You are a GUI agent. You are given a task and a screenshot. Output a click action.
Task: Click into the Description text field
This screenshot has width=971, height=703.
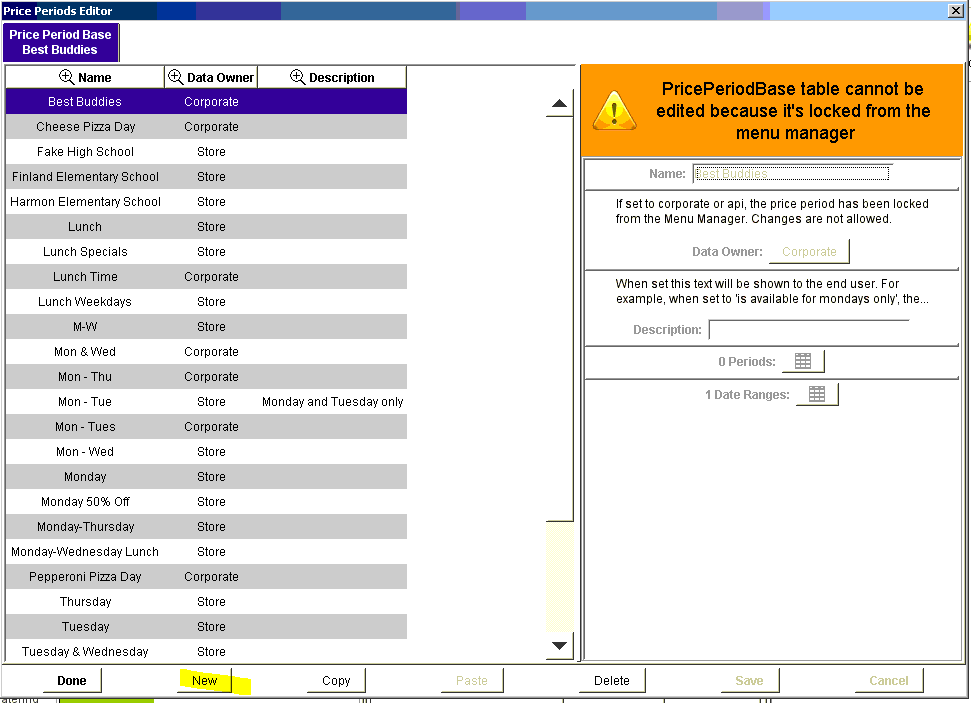click(x=808, y=329)
